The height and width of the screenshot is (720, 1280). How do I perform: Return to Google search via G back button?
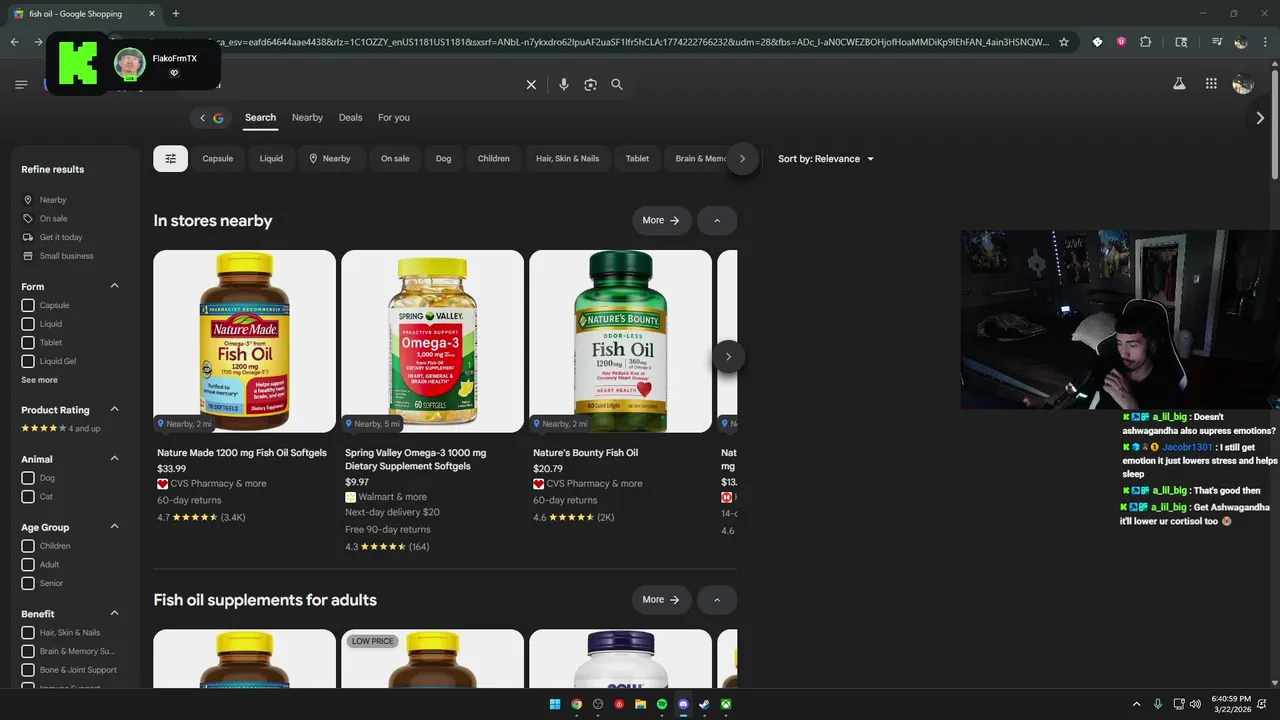[x=211, y=118]
